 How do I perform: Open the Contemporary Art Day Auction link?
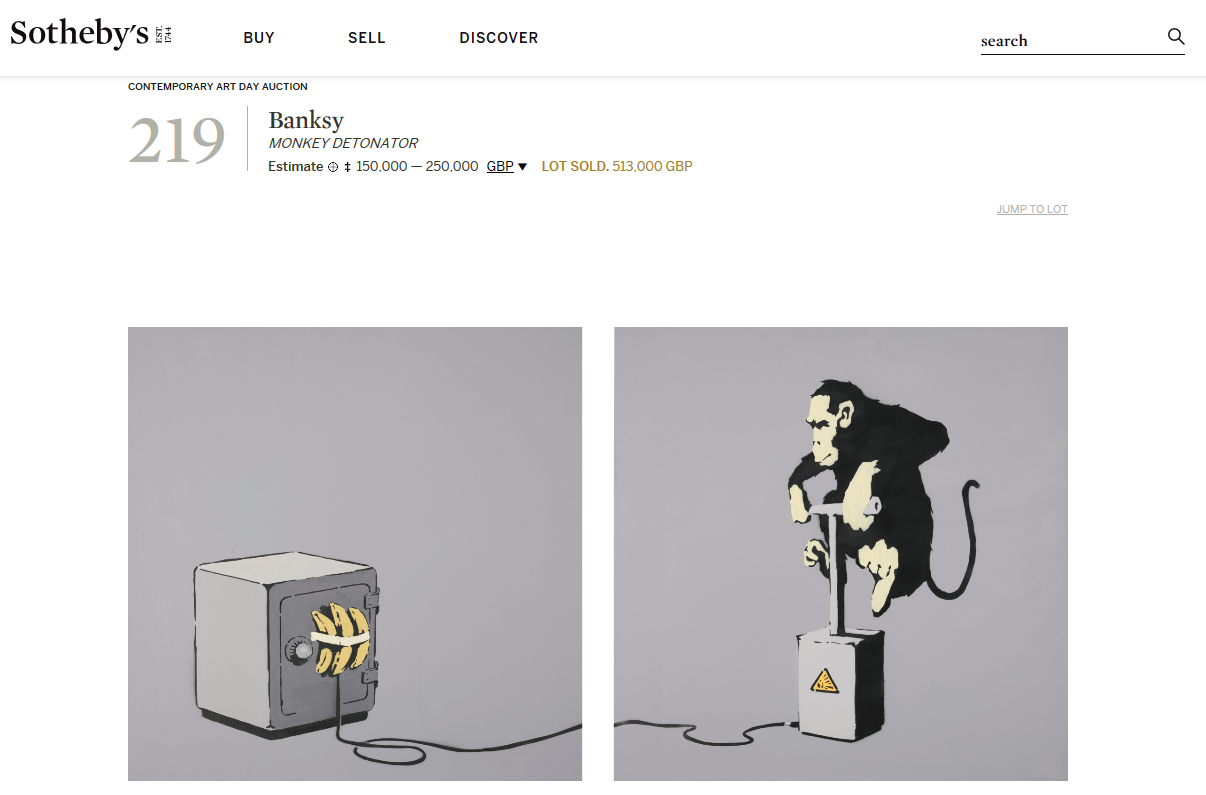point(218,87)
